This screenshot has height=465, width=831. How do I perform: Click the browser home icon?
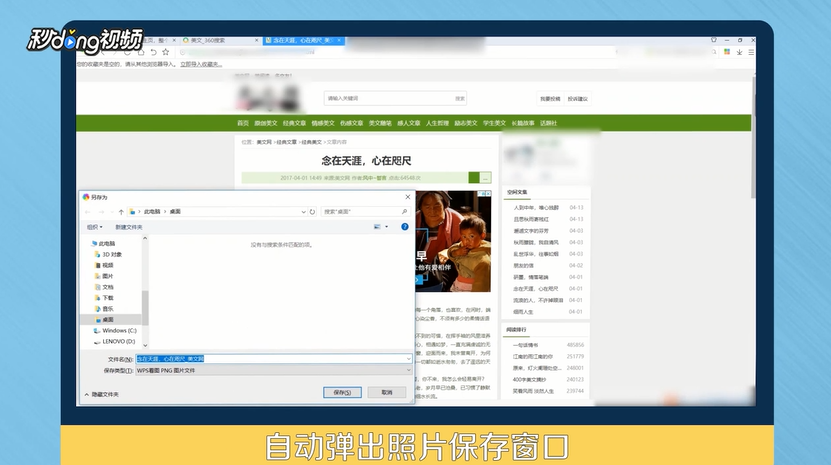(x=140, y=52)
